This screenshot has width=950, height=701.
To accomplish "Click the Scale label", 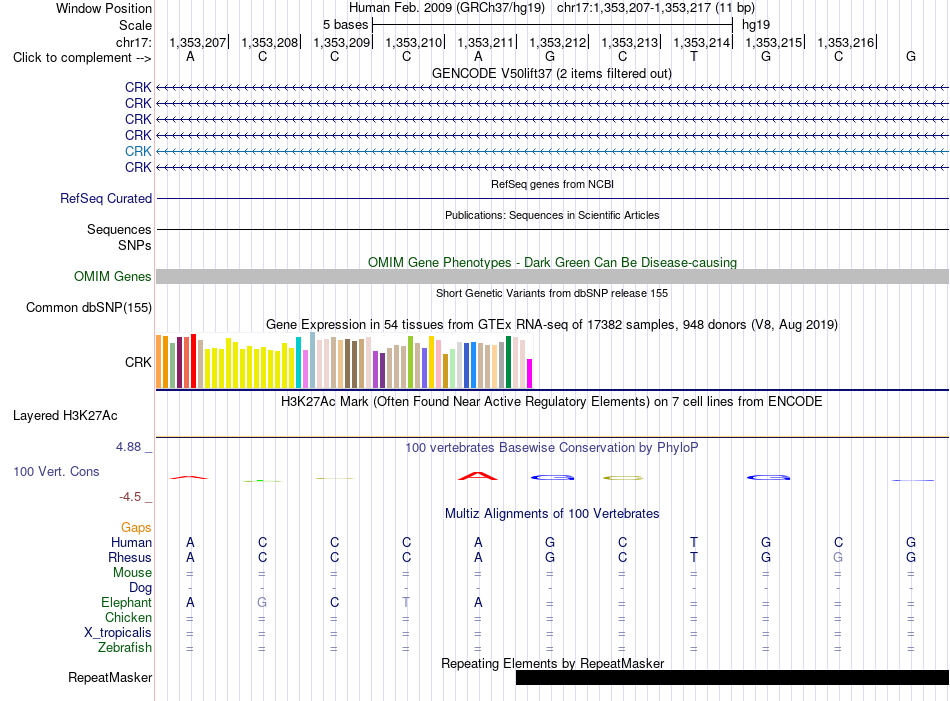I will (x=135, y=25).
